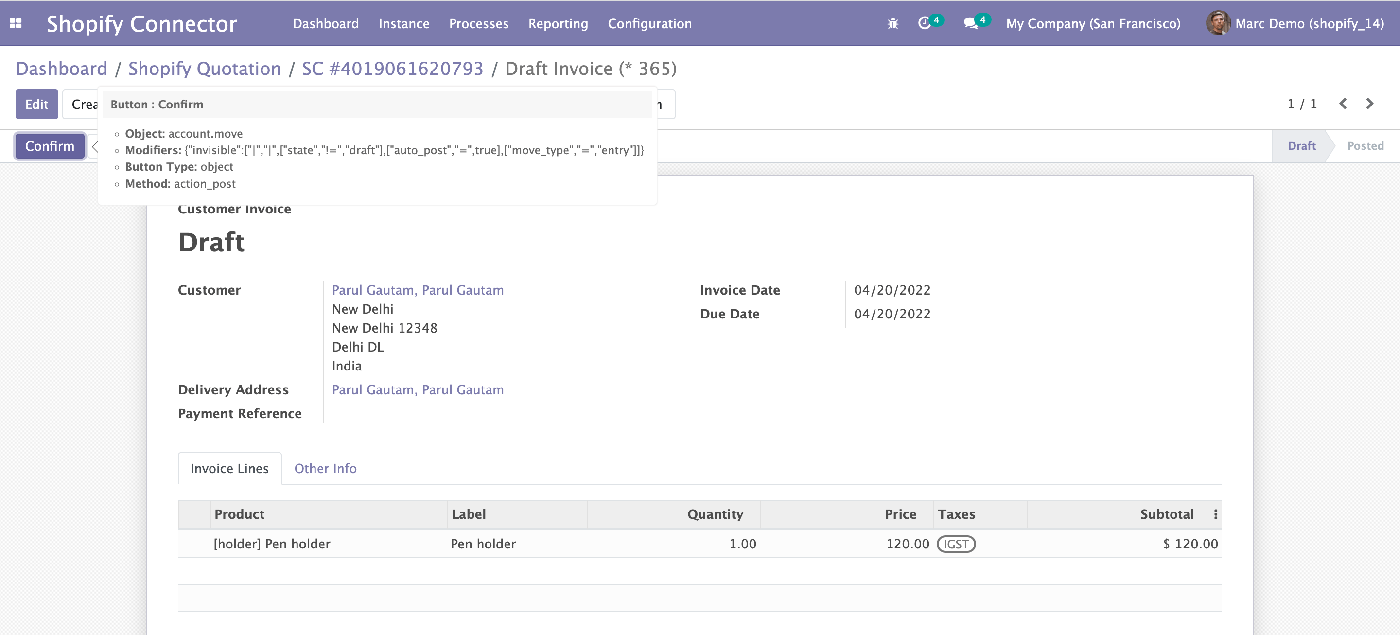Image resolution: width=1400 pixels, height=635 pixels.
Task: Click tooltip method text action_post
Action: pos(205,184)
